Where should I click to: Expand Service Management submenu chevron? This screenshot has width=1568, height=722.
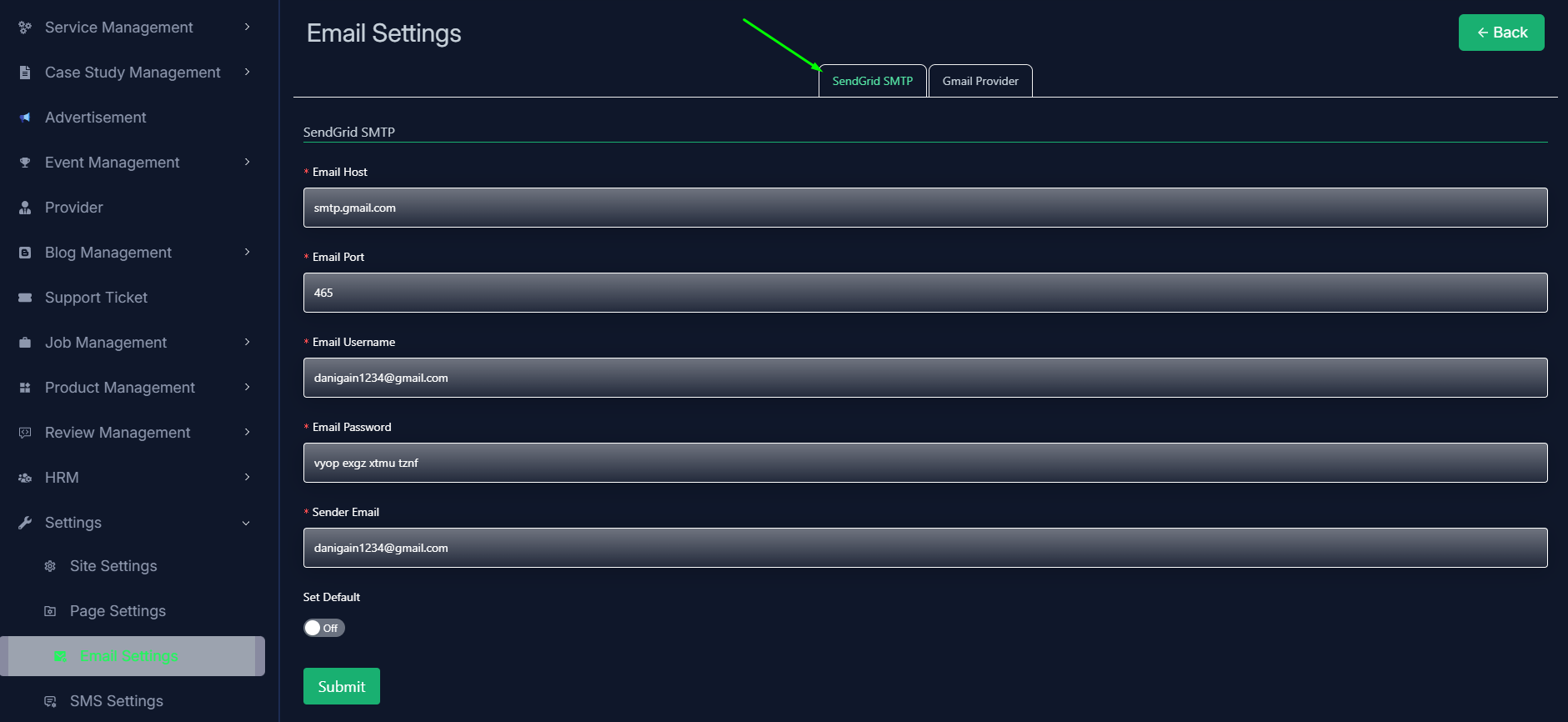coord(247,28)
